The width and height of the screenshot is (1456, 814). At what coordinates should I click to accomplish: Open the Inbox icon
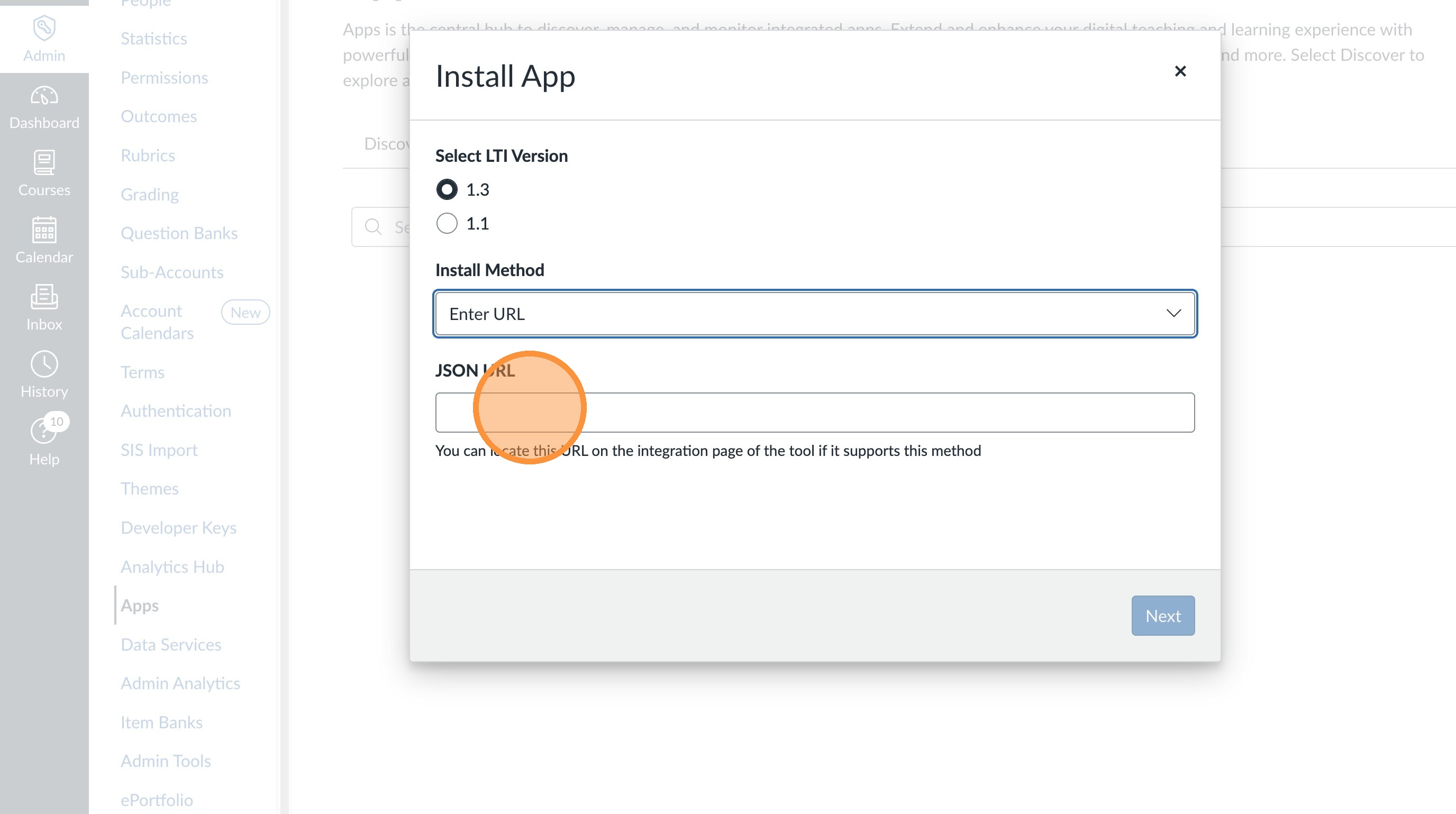click(x=44, y=298)
